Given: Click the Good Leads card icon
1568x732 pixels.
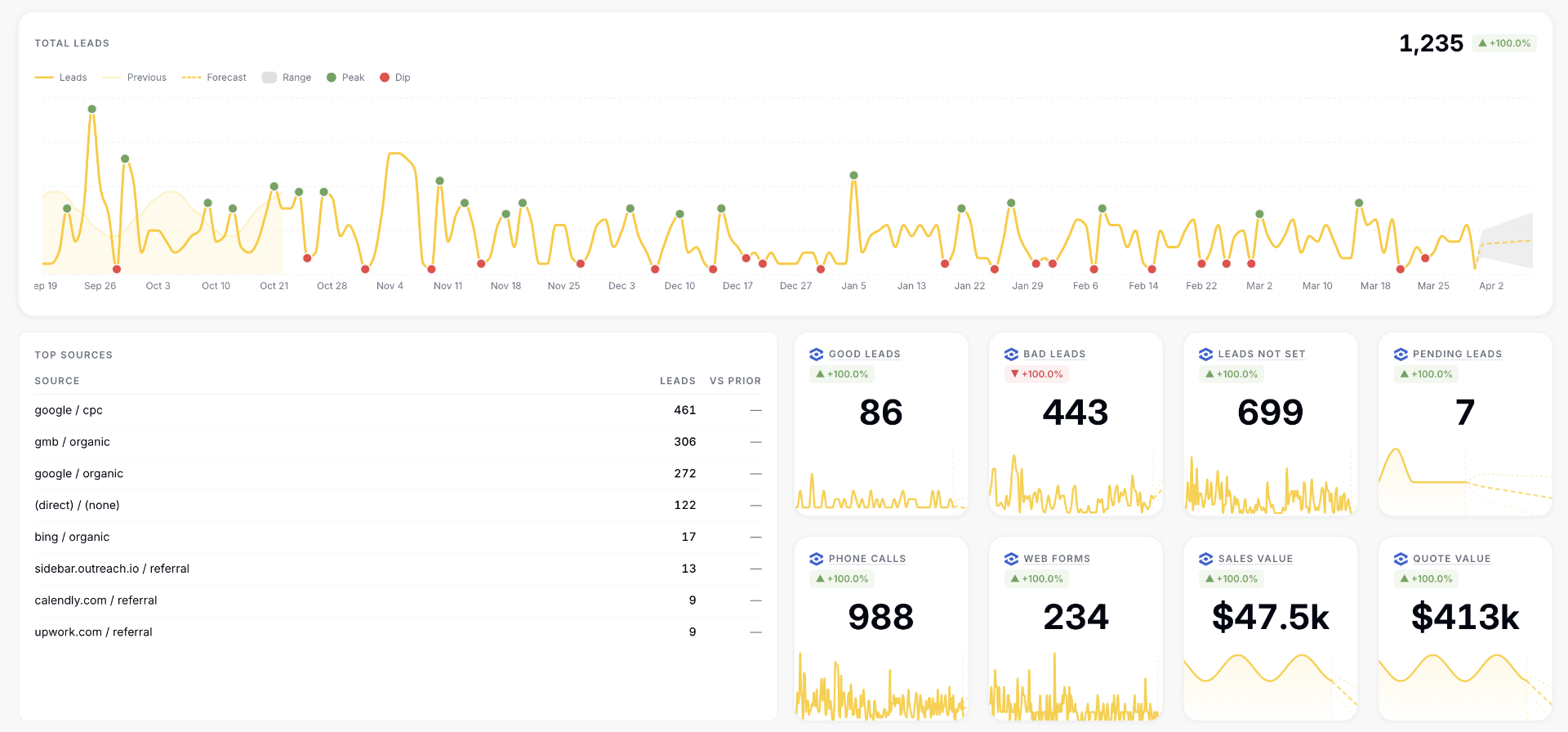Looking at the screenshot, I should click(x=816, y=355).
